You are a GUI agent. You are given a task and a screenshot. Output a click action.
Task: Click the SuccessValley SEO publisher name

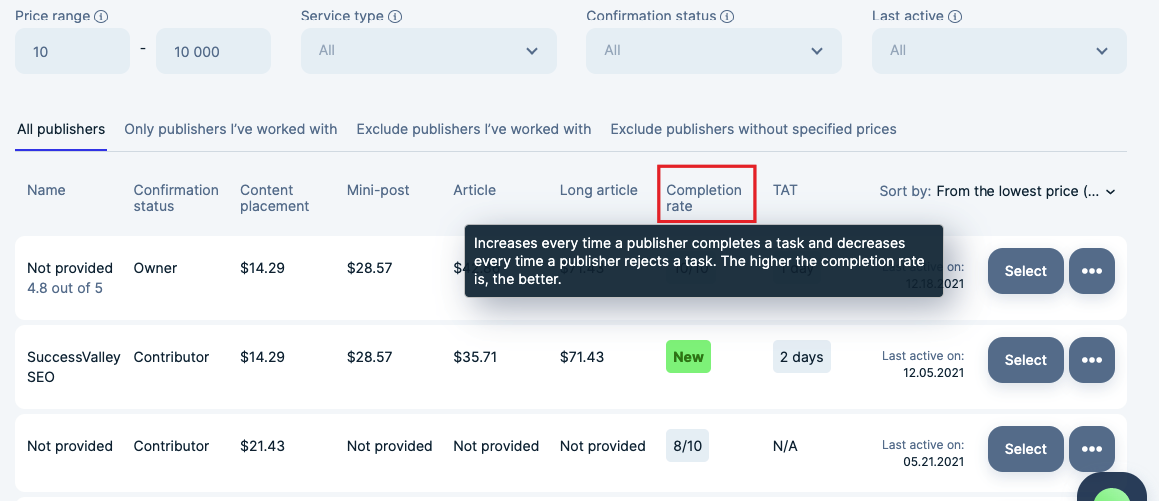click(73, 367)
